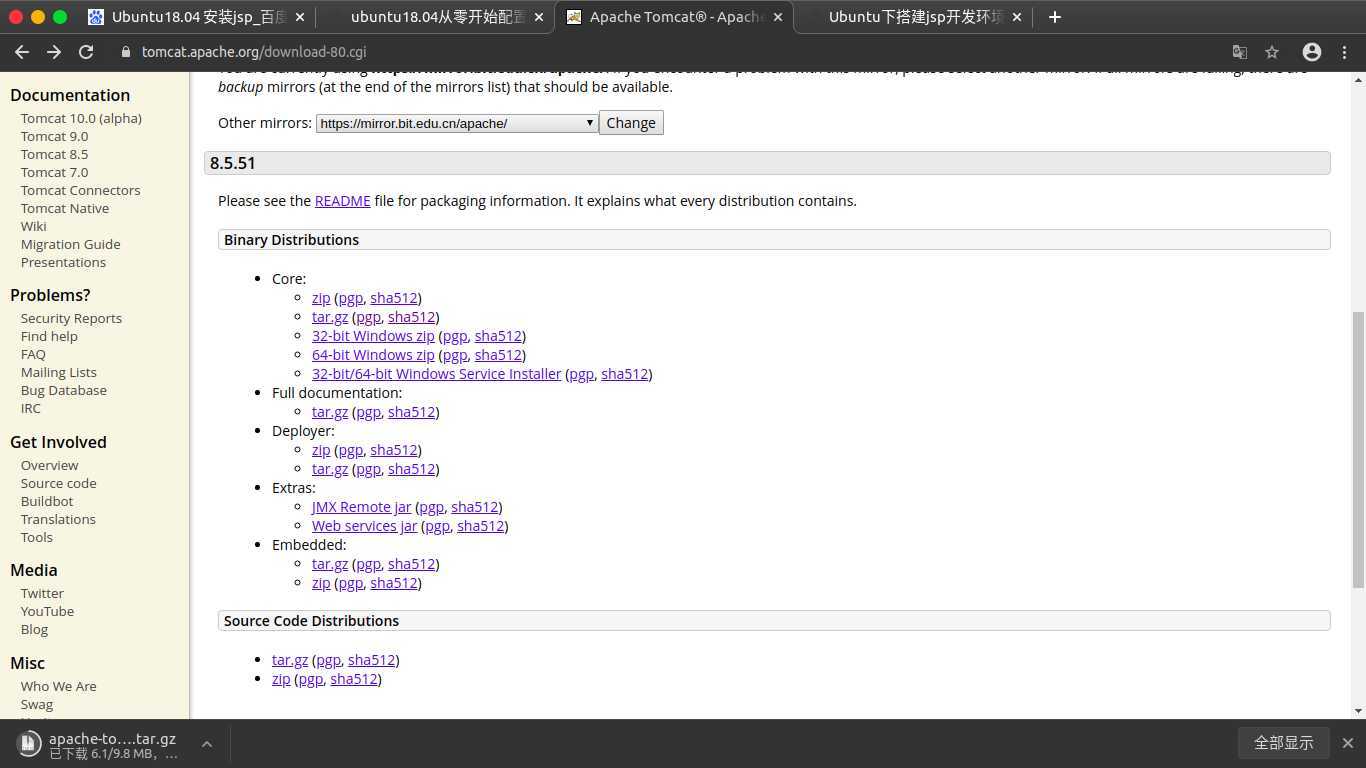Bookmark this page with star icon
Image resolution: width=1366 pixels, height=768 pixels.
coord(1272,52)
